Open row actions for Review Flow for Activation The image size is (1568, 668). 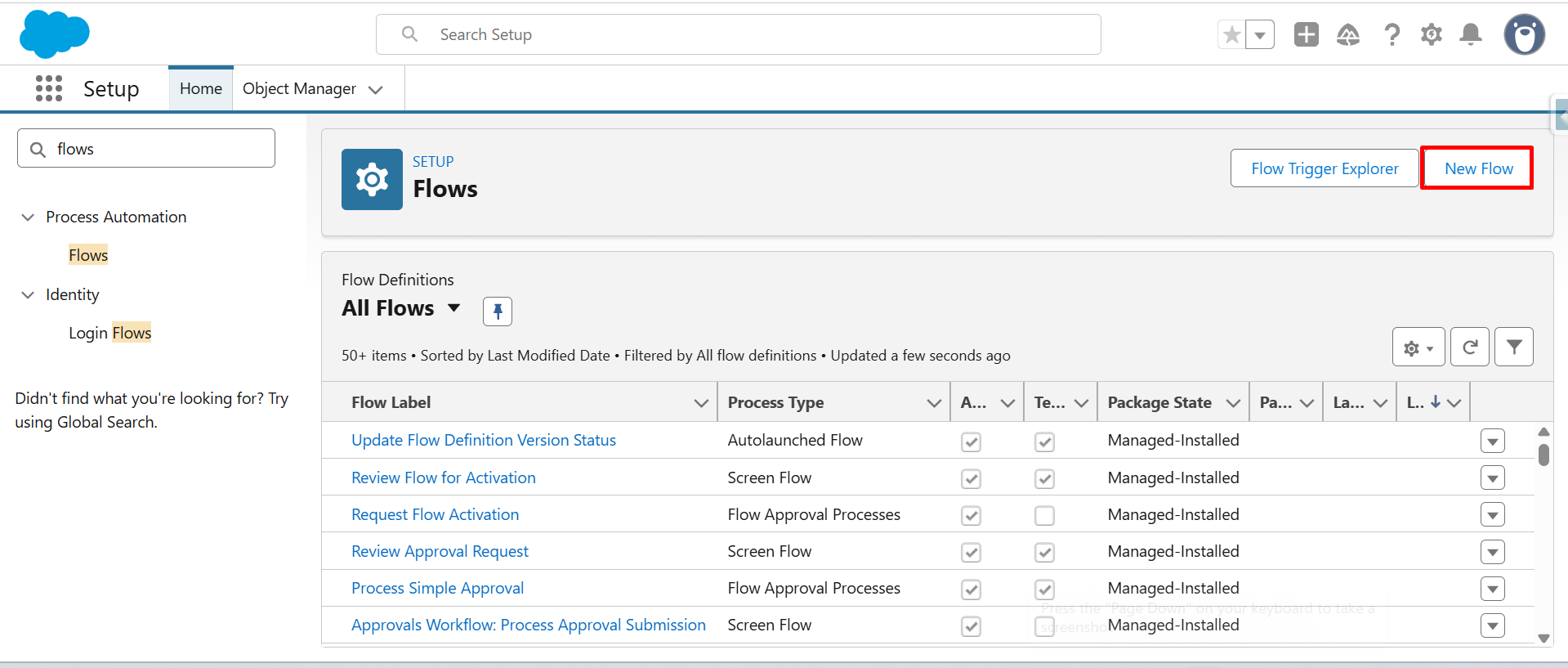click(x=1493, y=477)
